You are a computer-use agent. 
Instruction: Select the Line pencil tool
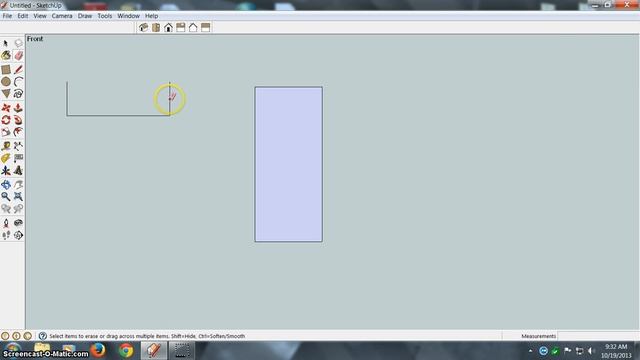pos(18,69)
